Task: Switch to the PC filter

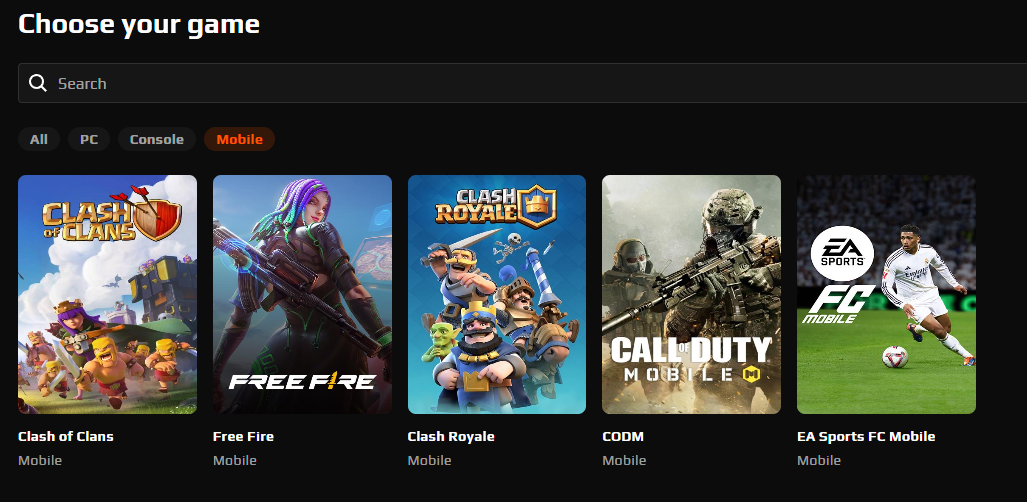Action: (89, 139)
